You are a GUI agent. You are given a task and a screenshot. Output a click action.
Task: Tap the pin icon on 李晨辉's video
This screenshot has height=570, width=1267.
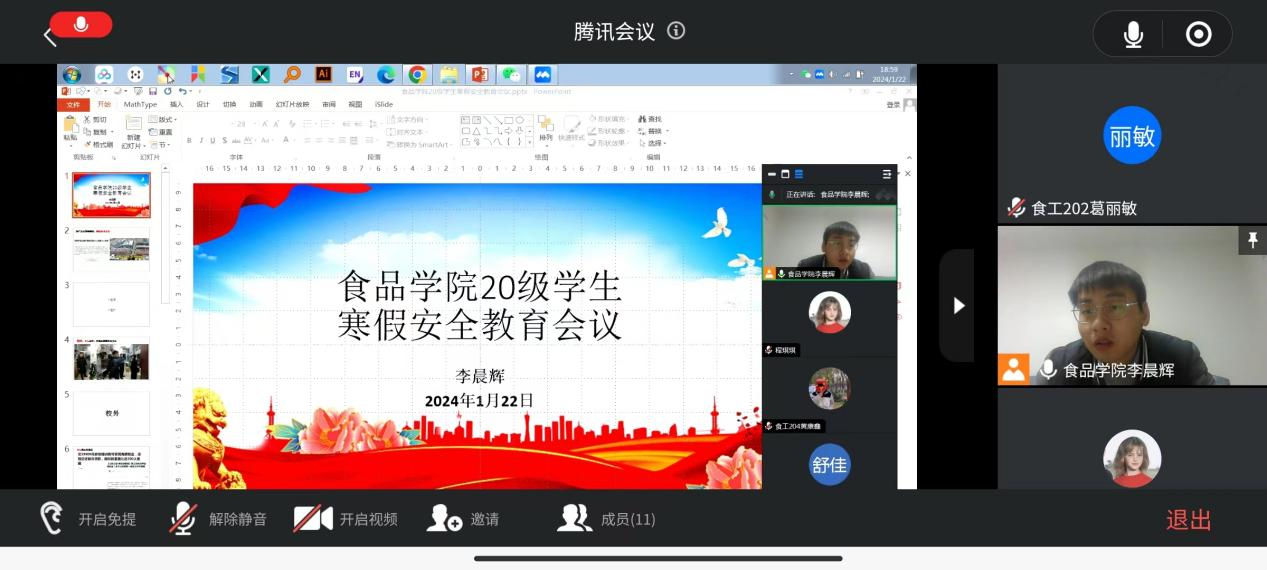[1250, 240]
